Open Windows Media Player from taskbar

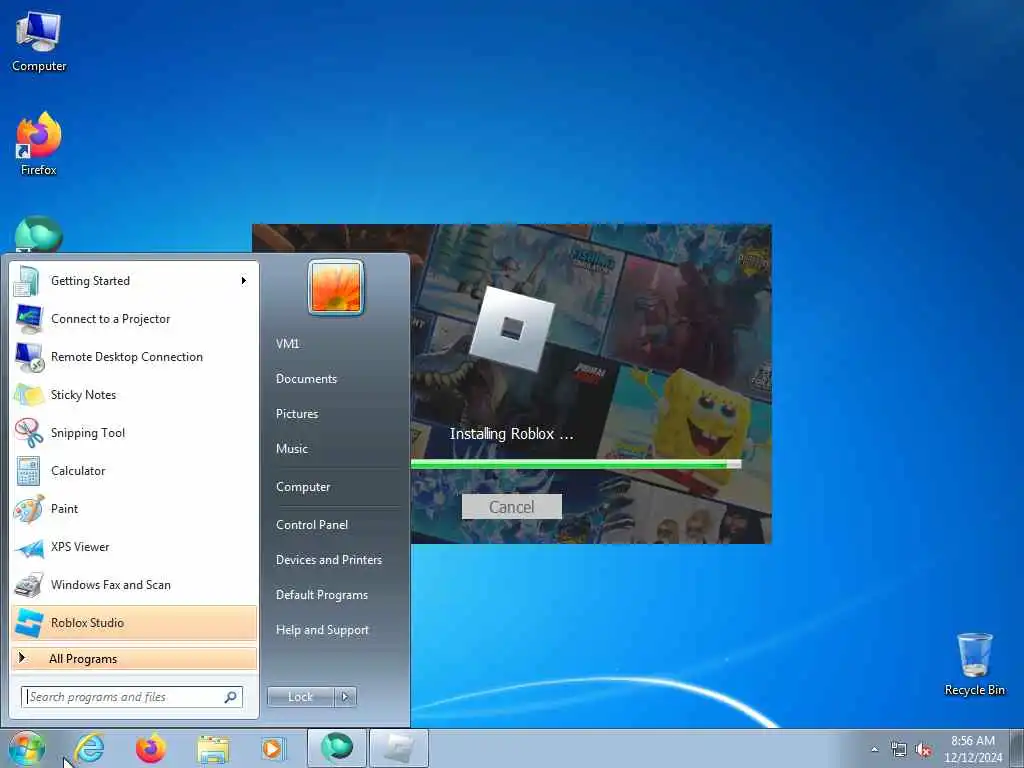272,748
